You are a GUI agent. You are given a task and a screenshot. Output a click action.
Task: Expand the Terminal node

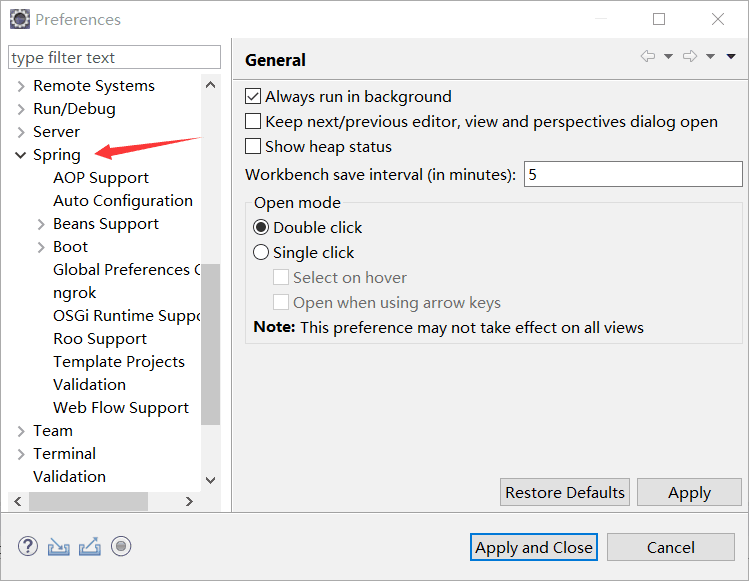point(21,454)
